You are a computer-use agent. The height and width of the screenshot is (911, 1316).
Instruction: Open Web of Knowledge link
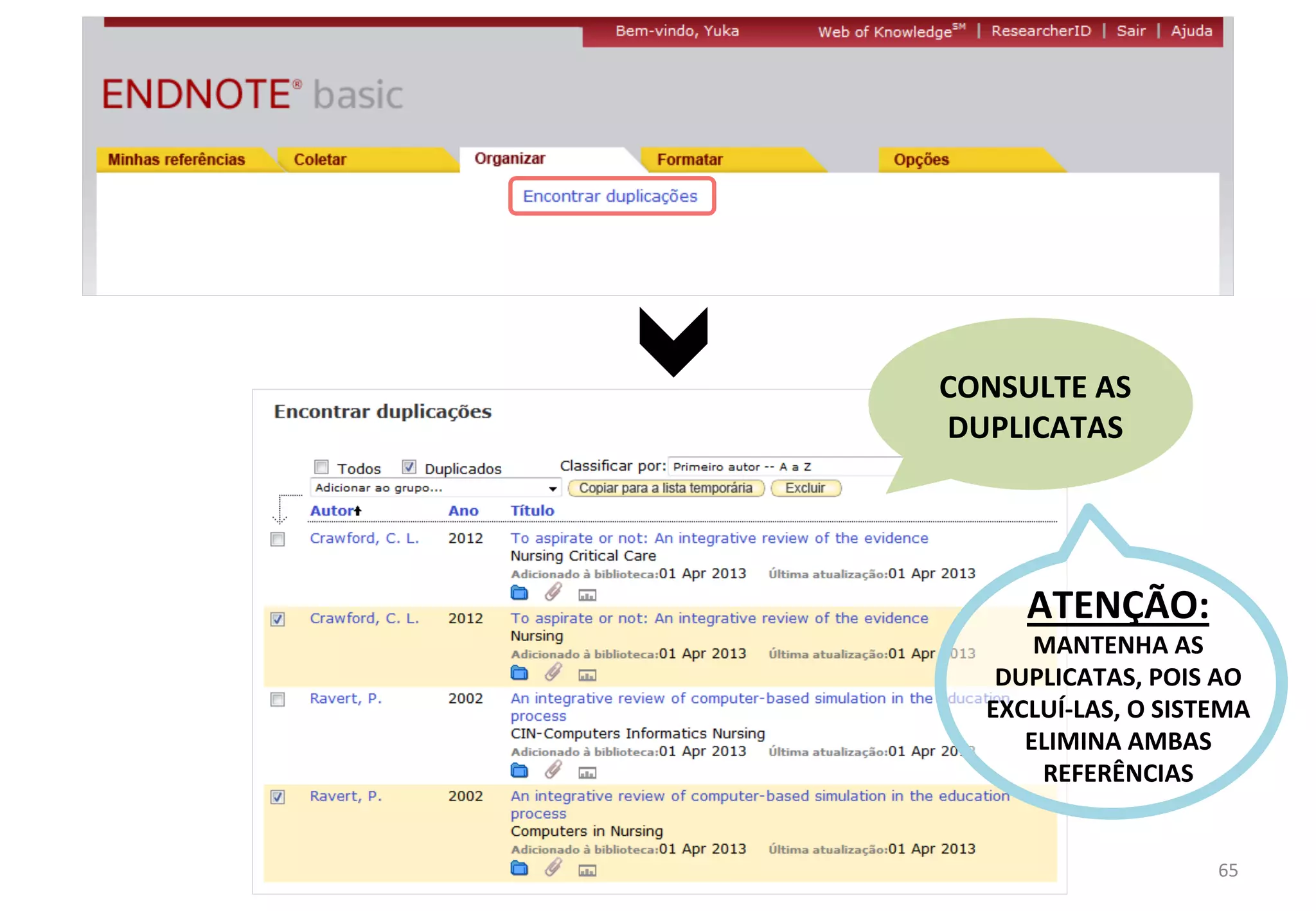891,31
